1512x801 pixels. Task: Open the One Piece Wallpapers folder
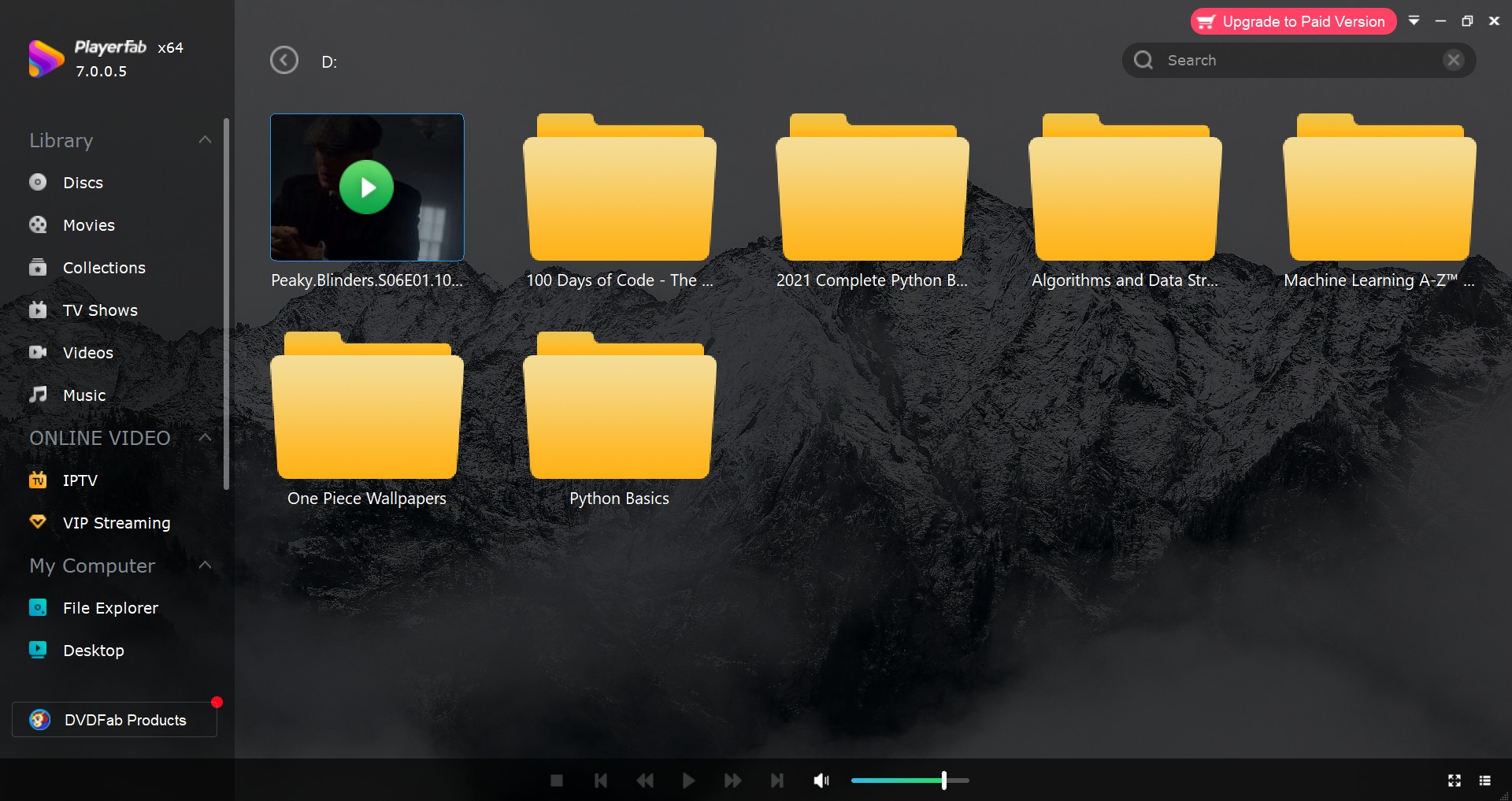pos(367,406)
